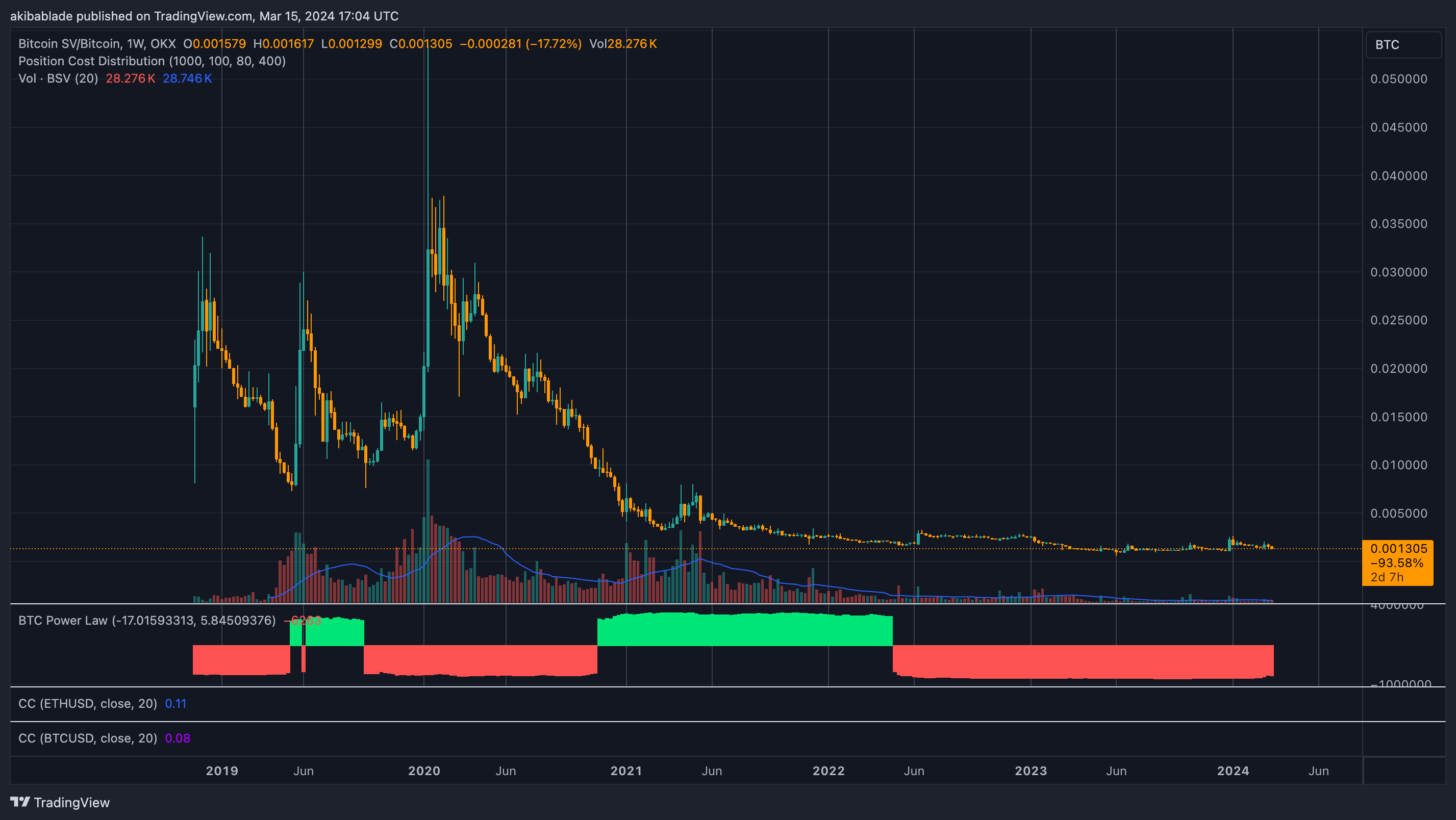Click the red volume value 28.276 K
The height and width of the screenshot is (820, 1456).
(x=131, y=78)
